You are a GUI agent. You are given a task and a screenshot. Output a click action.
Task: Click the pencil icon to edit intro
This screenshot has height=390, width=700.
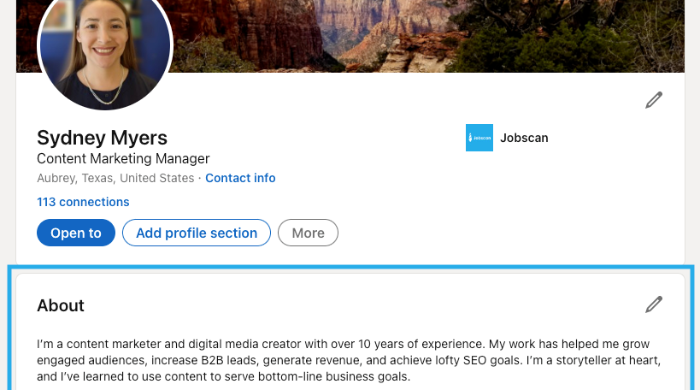[x=654, y=100]
